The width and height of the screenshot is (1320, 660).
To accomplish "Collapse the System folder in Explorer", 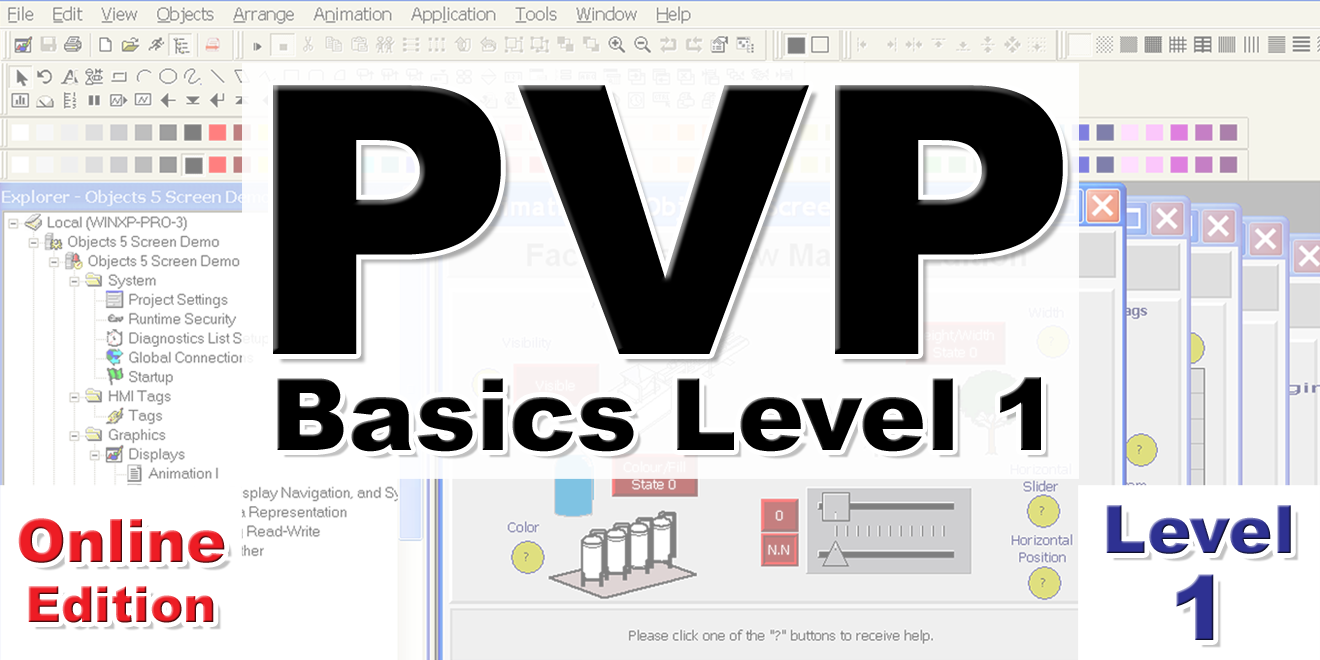I will (74, 281).
